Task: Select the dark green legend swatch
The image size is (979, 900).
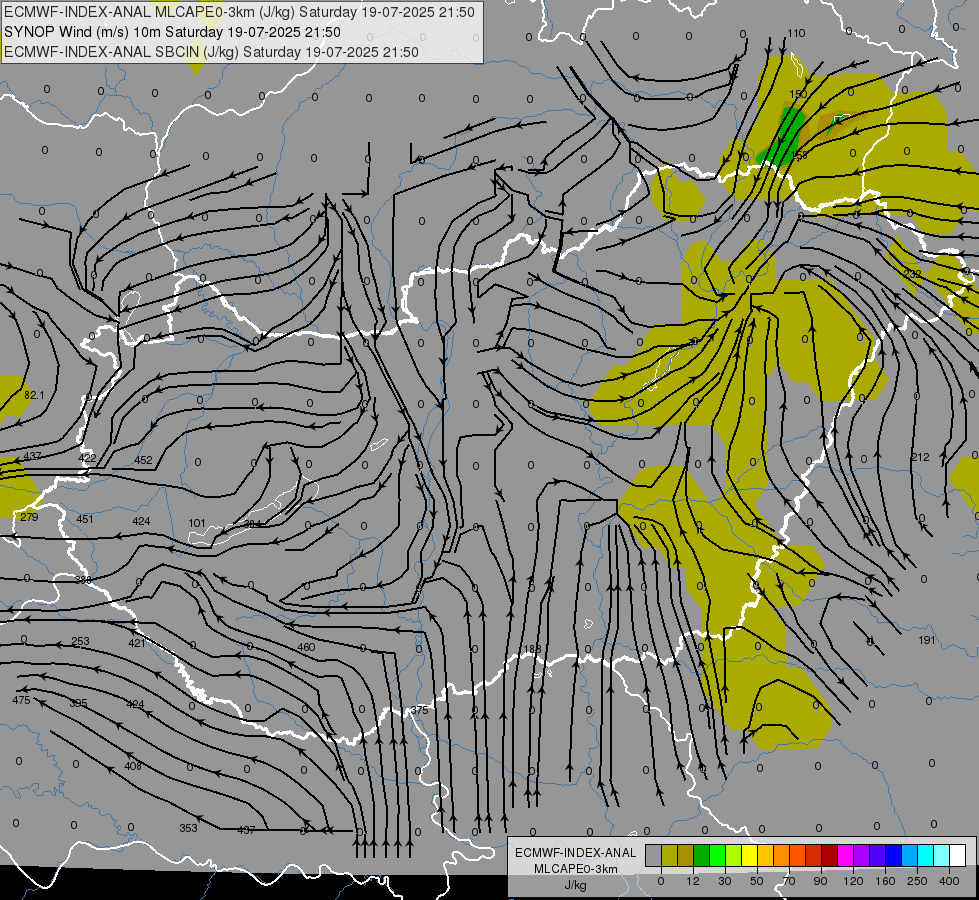Action: [702, 855]
